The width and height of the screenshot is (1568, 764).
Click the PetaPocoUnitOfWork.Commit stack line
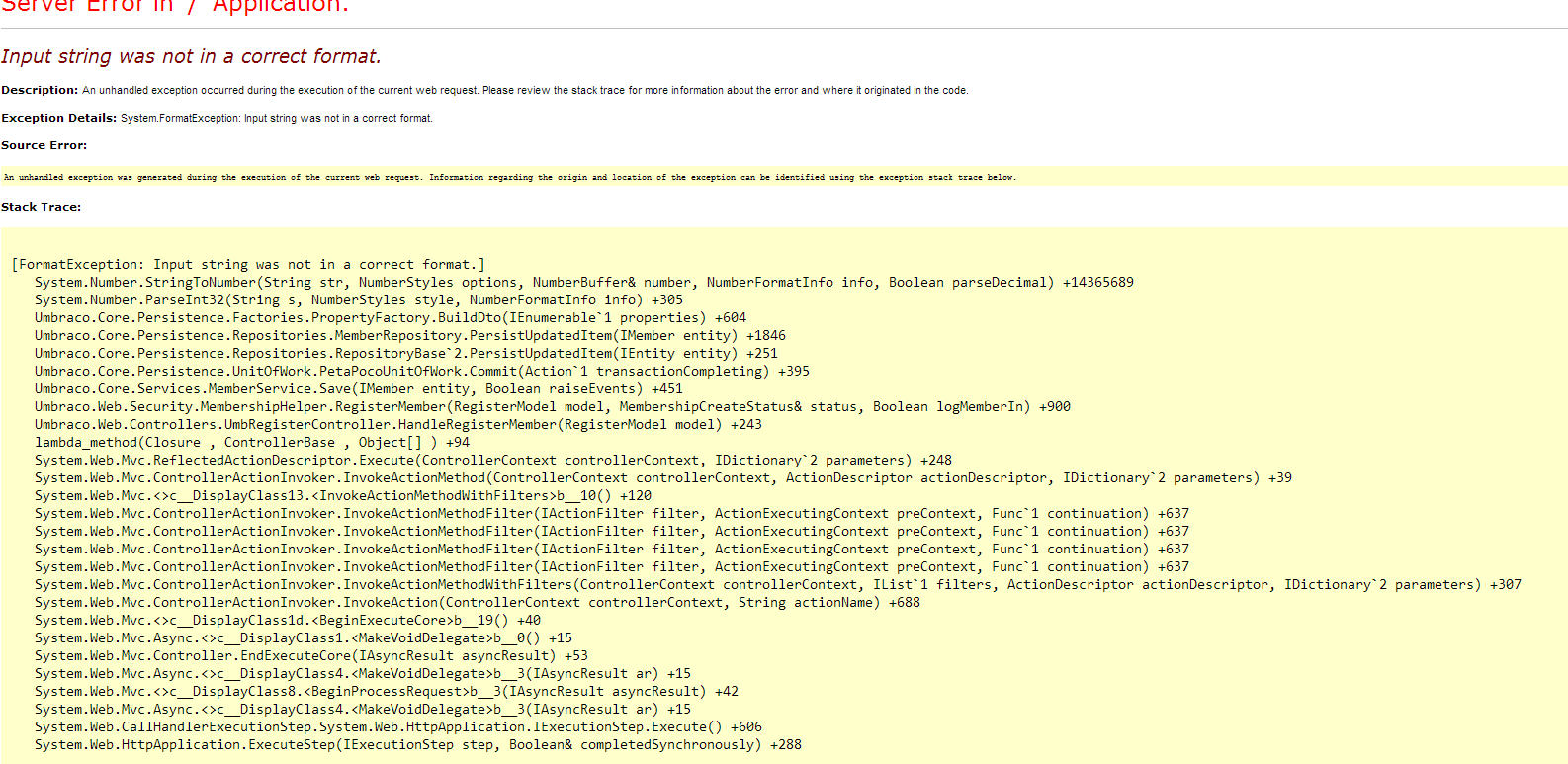(x=422, y=371)
